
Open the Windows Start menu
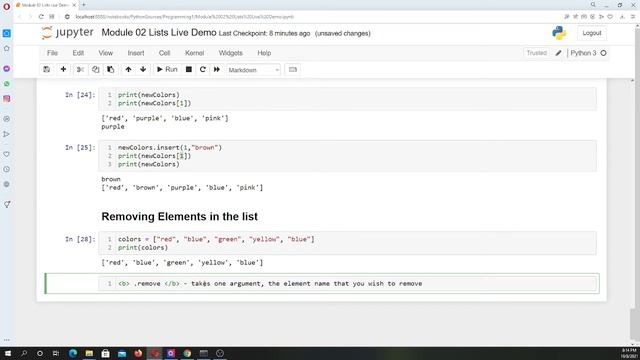click(x=7, y=353)
